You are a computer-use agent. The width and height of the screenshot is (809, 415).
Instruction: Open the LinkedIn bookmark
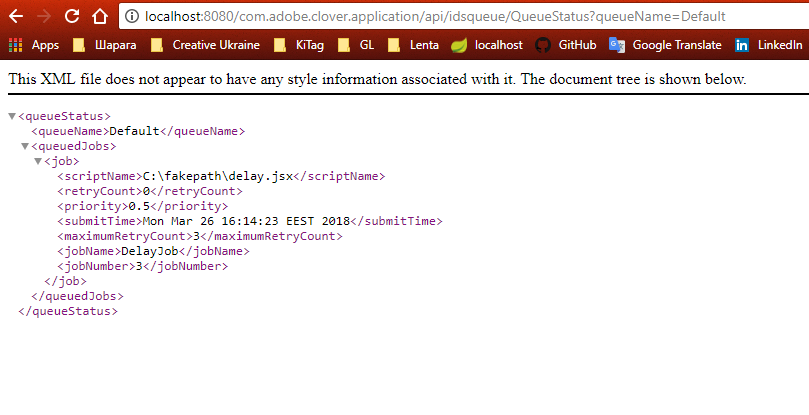(x=769, y=45)
